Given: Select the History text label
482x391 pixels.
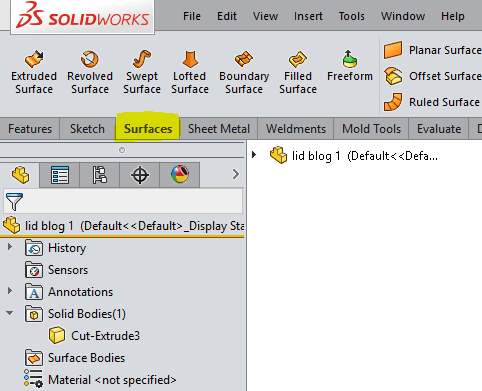Looking at the screenshot, I should (67, 248).
